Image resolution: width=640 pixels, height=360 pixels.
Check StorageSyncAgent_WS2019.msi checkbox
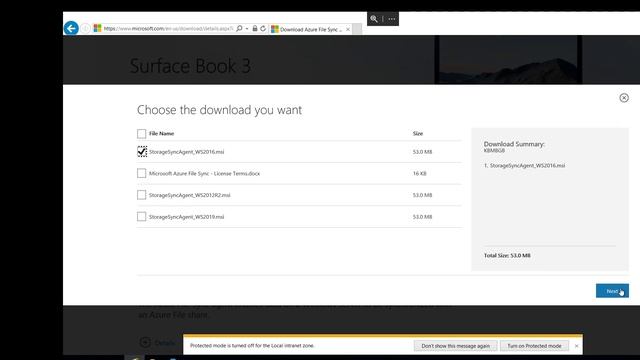coord(142,216)
